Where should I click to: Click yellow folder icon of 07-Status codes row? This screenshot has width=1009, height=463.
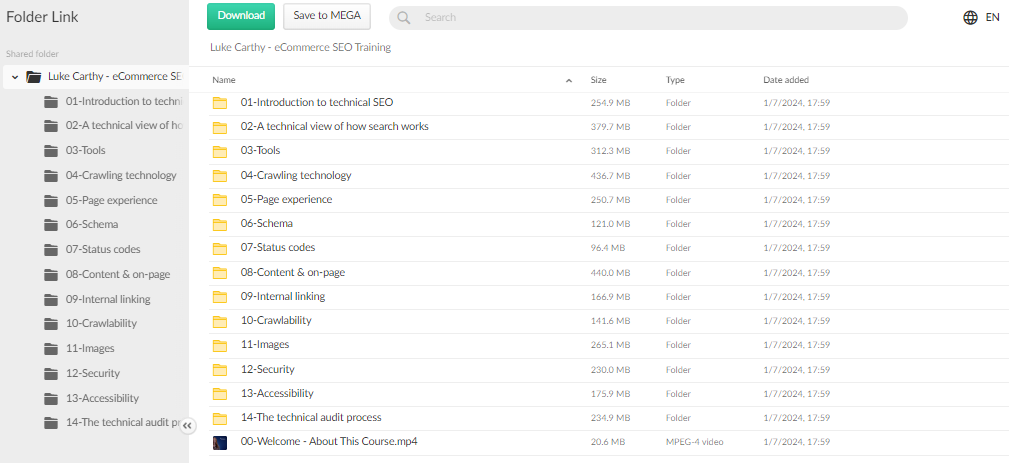[x=220, y=248]
